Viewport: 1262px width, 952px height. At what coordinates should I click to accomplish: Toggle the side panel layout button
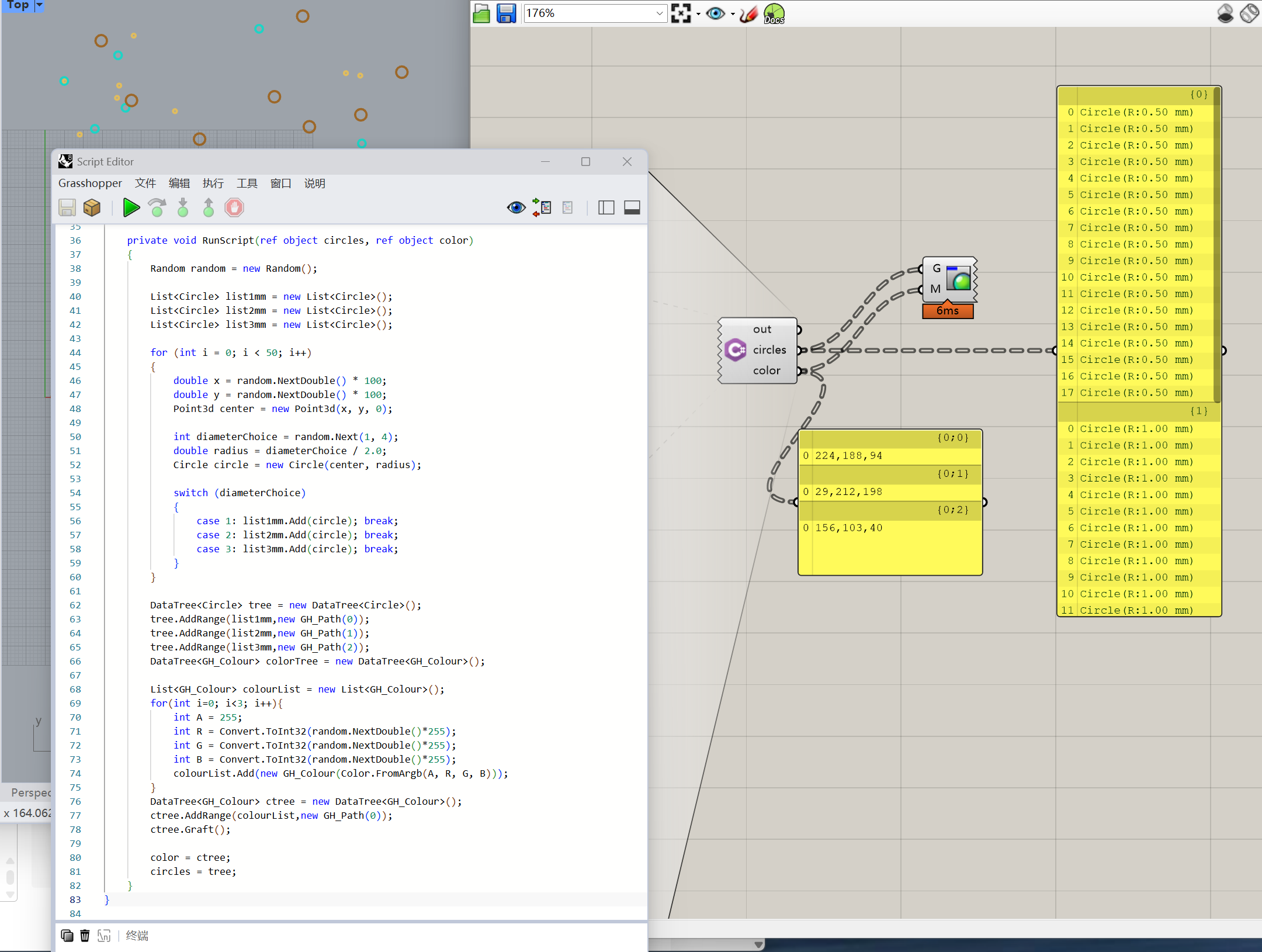pyautogui.click(x=606, y=207)
